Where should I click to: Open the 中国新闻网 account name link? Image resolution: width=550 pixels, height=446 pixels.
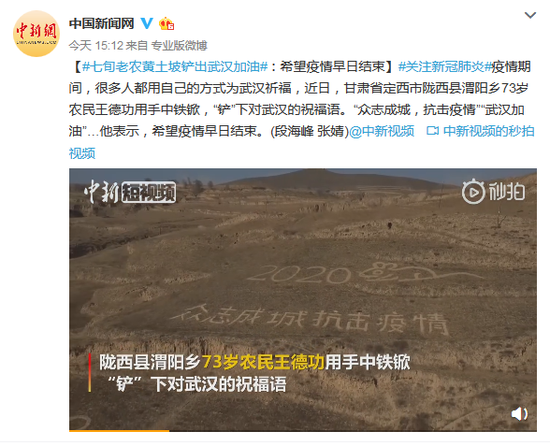pos(101,23)
